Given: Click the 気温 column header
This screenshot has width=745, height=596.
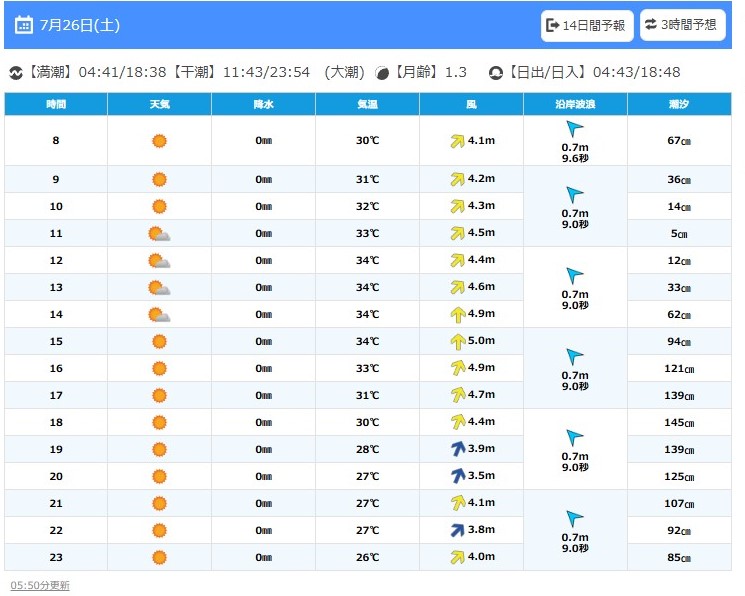Looking at the screenshot, I should (x=368, y=104).
